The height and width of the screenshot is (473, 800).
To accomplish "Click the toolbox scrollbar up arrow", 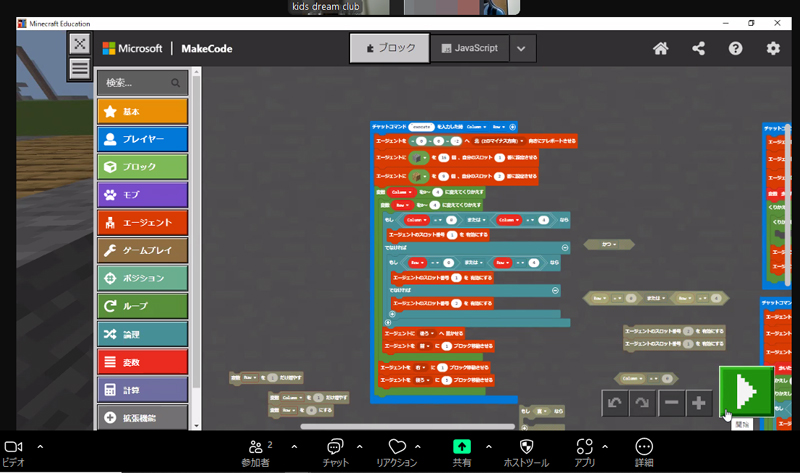I will pyautogui.click(x=196, y=72).
